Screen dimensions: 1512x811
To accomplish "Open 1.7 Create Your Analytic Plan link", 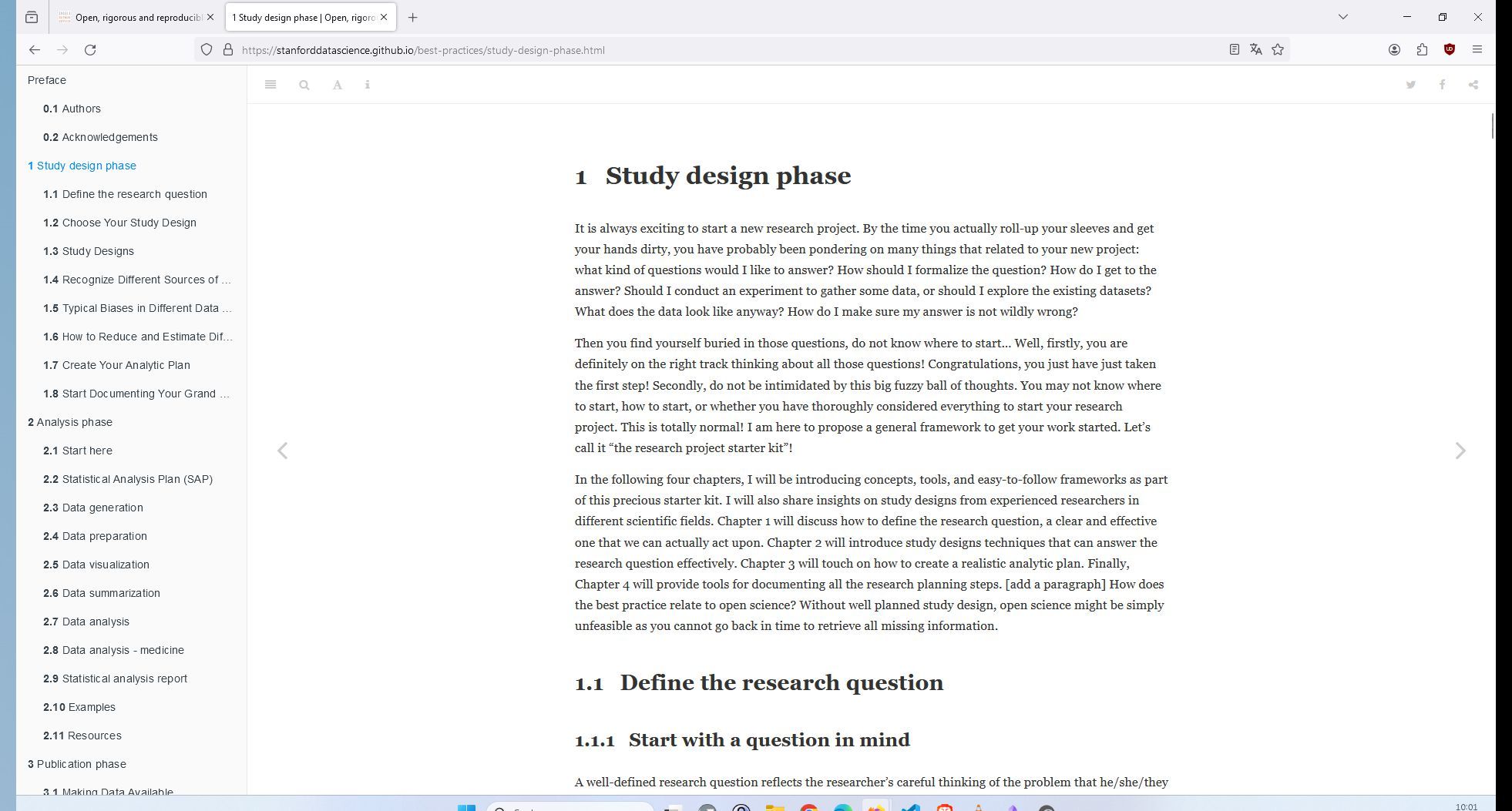I will (x=116, y=365).
